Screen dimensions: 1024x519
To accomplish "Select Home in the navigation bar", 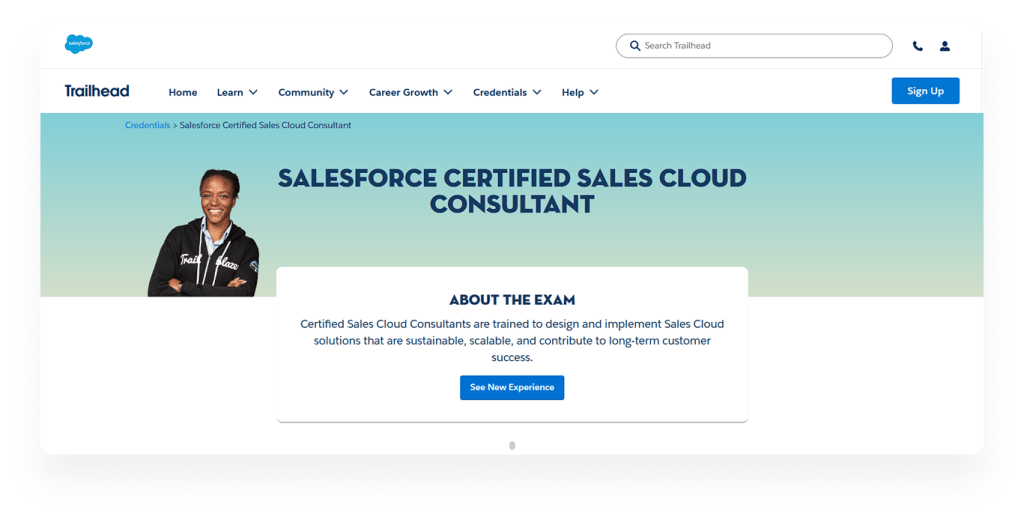I will pyautogui.click(x=183, y=92).
